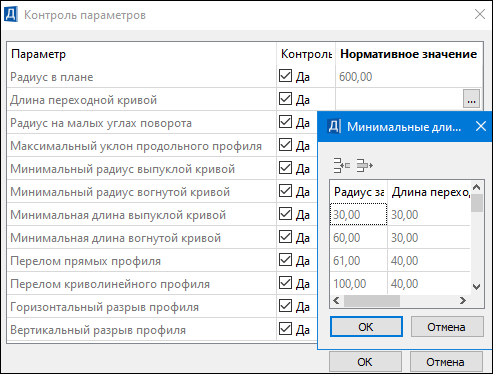Screen dimensions: 493x374
Task: Disable Минимальная длина выпуклой кривой control
Action: pyautogui.click(x=285, y=214)
